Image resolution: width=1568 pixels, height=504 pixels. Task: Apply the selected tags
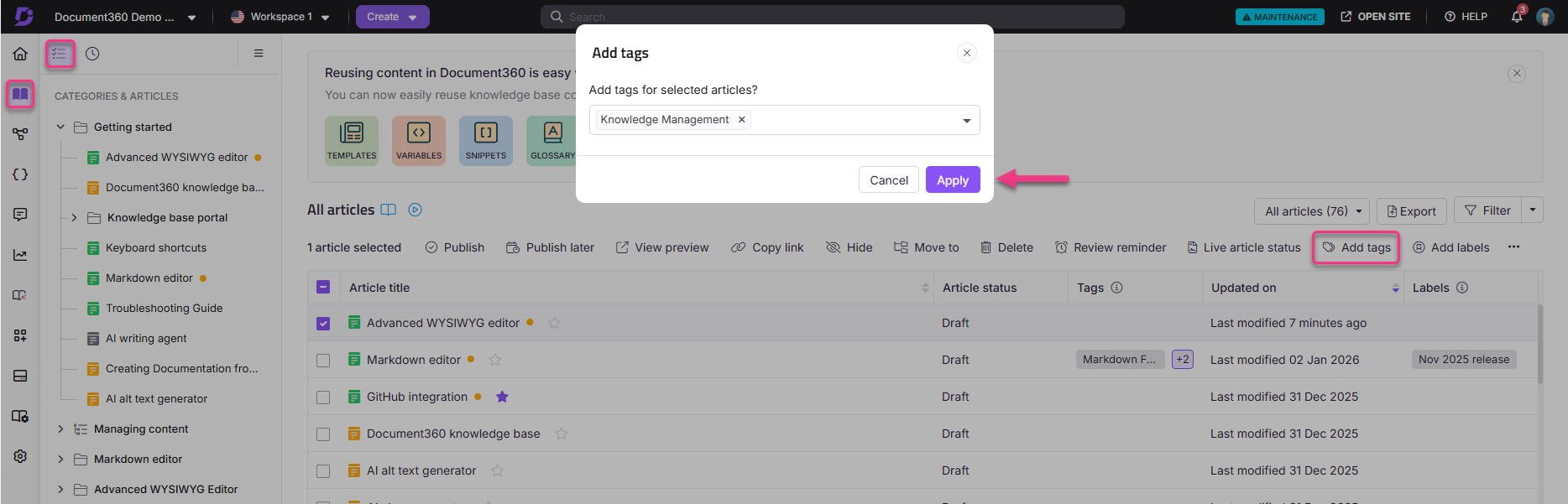(x=953, y=179)
